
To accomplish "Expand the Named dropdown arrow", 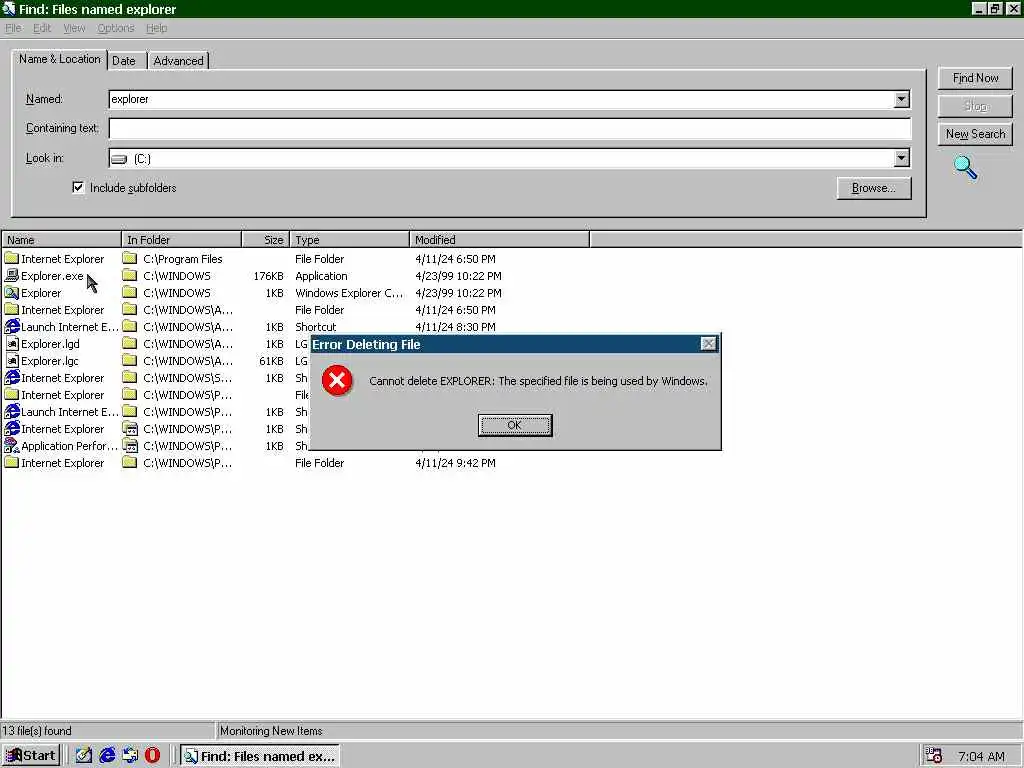I will 901,99.
